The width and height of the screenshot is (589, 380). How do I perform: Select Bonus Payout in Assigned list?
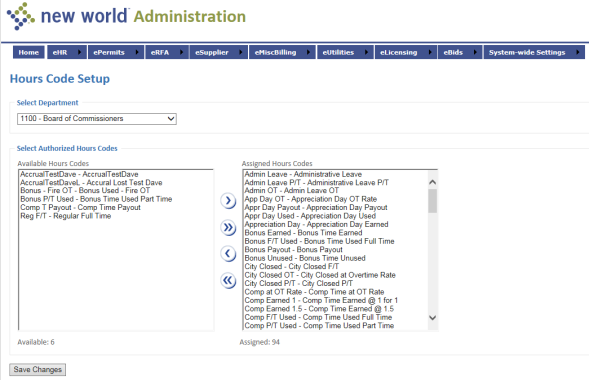[293, 250]
